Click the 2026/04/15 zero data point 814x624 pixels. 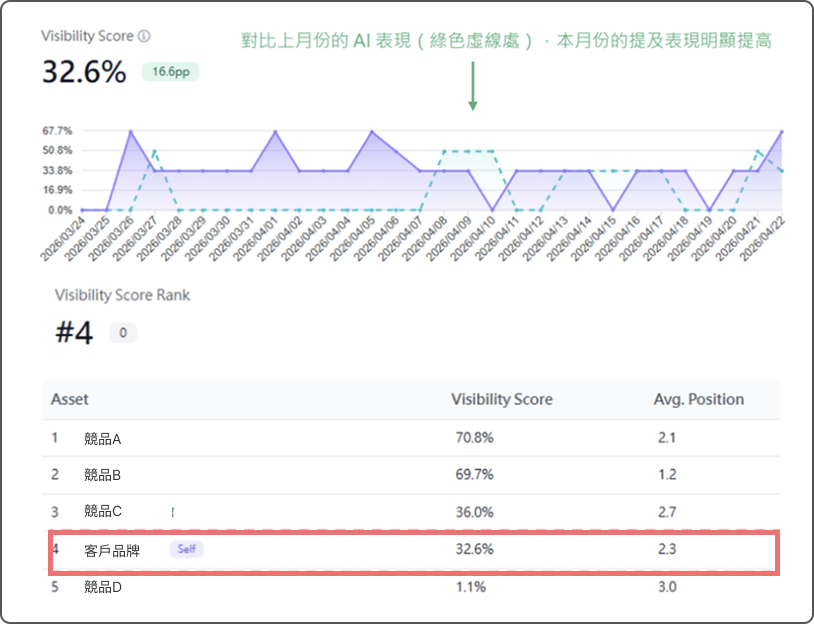613,210
